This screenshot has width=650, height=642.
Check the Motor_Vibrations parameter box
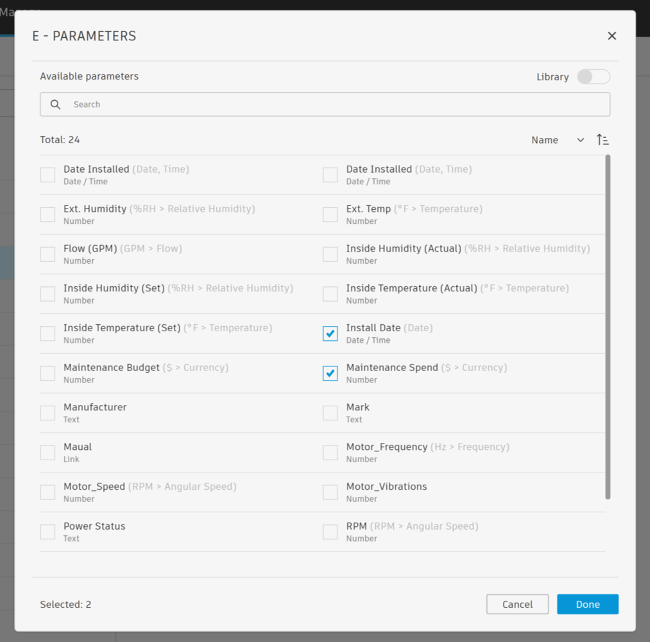point(330,492)
